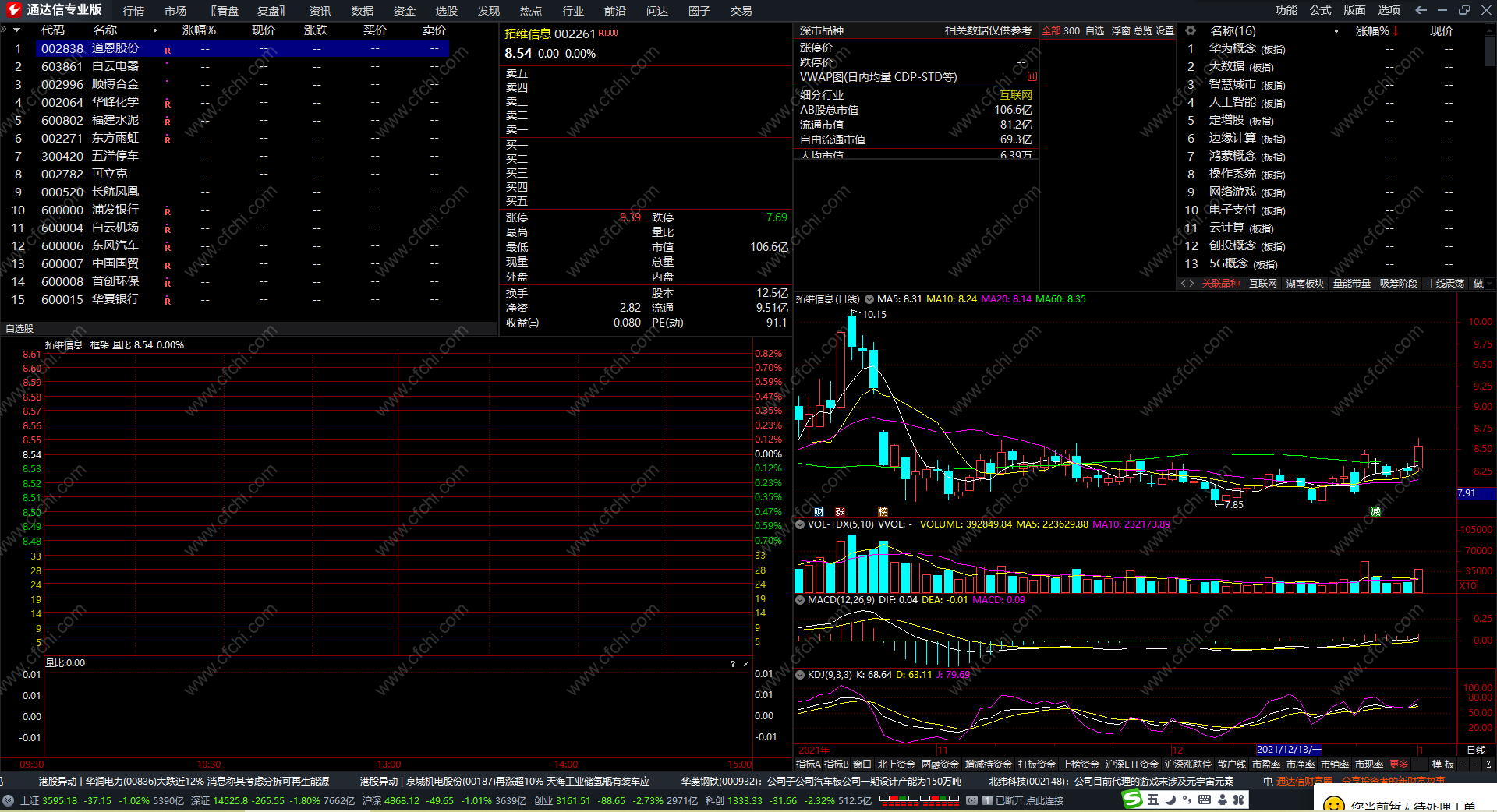Click the sector list vertical scrollbar thumb
1497x812 pixels.
pos(1491,51)
